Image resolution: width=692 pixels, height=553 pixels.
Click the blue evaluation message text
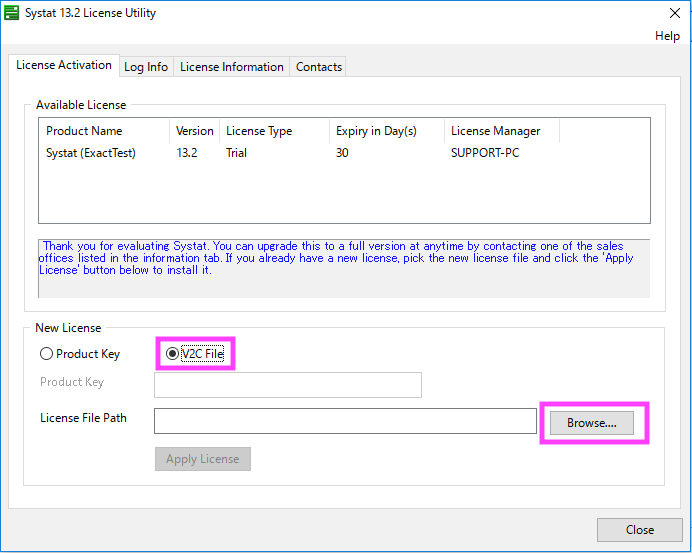pyautogui.click(x=336, y=258)
